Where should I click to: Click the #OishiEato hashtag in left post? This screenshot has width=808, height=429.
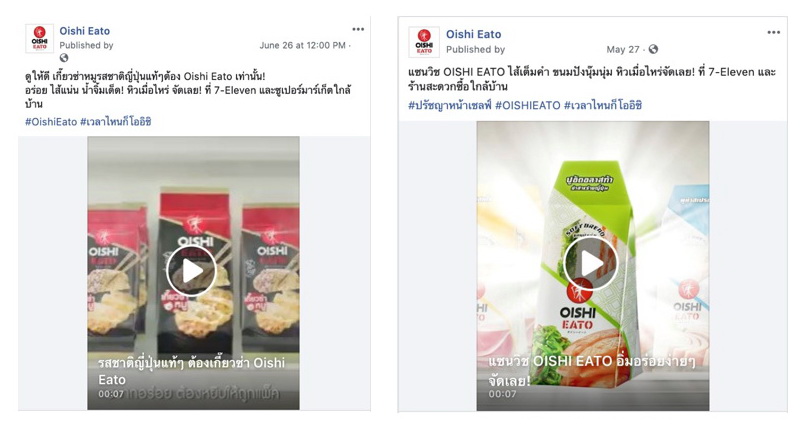[x=51, y=122]
